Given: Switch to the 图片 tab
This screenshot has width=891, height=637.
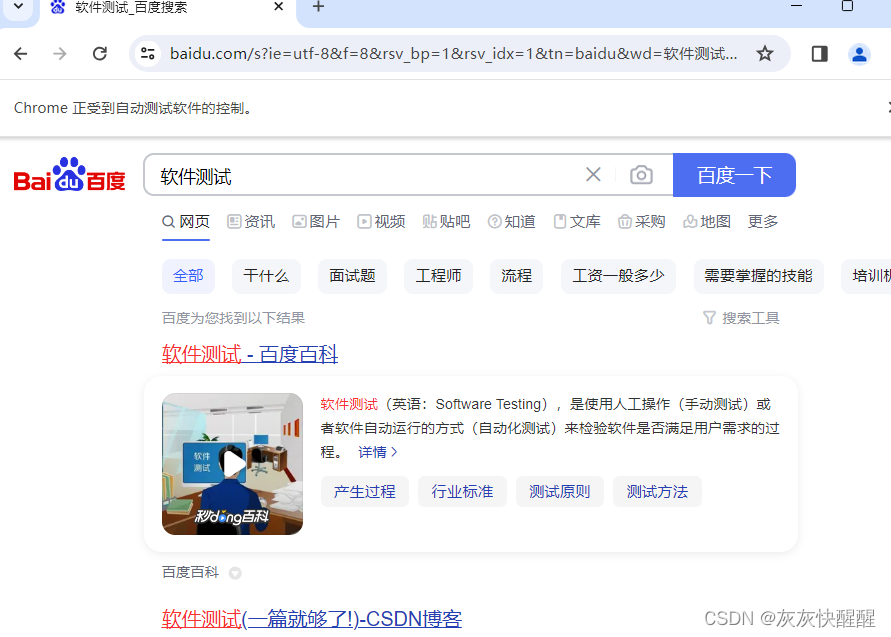Looking at the screenshot, I should [x=316, y=222].
